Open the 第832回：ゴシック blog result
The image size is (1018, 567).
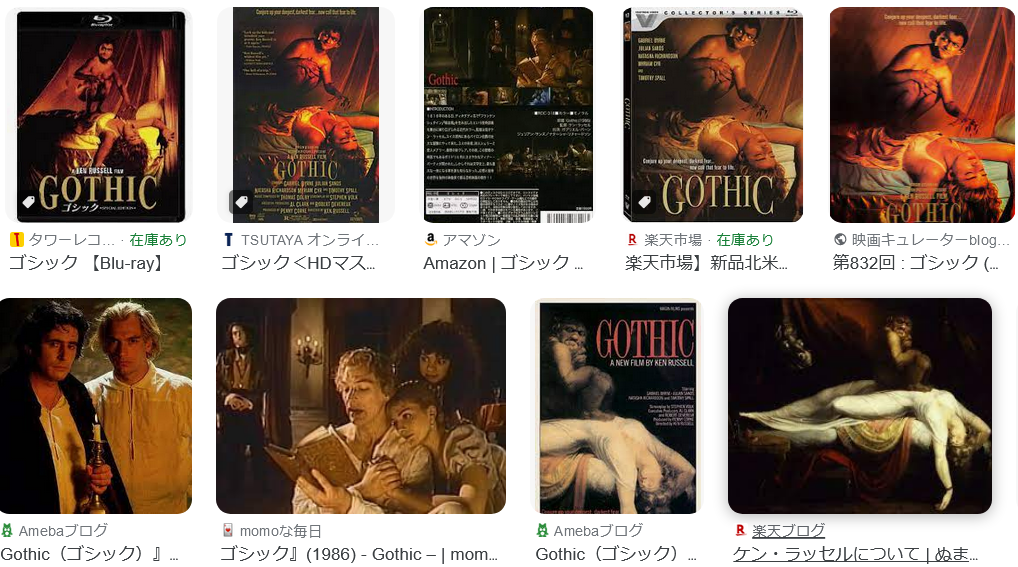(x=915, y=263)
